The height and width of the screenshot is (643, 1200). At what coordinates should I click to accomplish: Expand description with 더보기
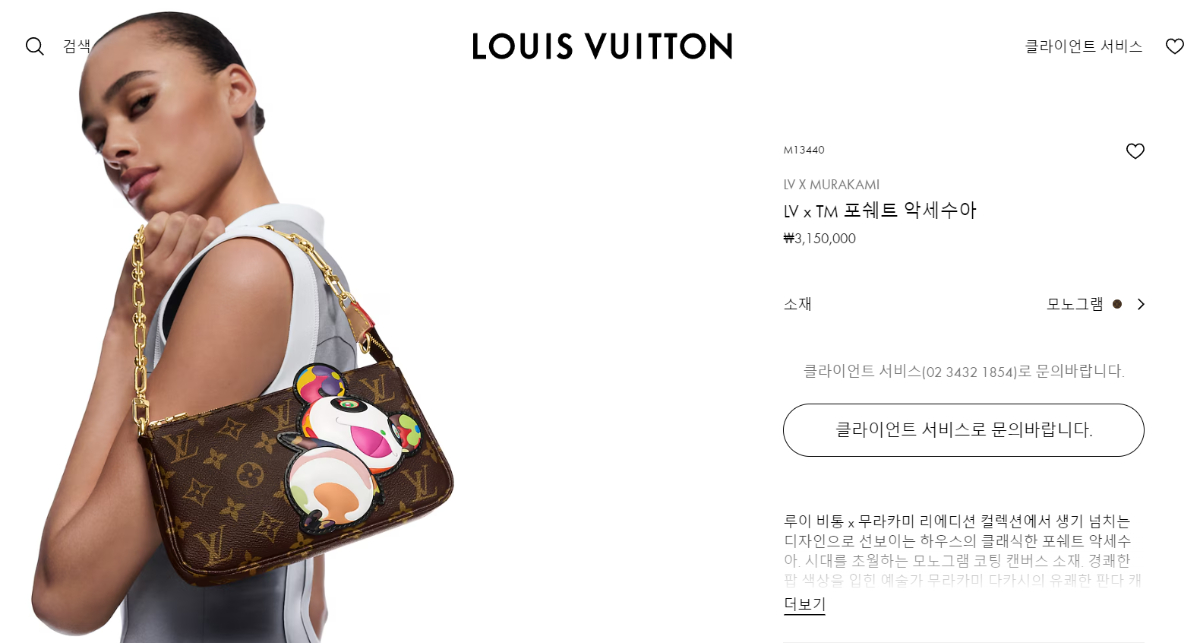click(804, 604)
